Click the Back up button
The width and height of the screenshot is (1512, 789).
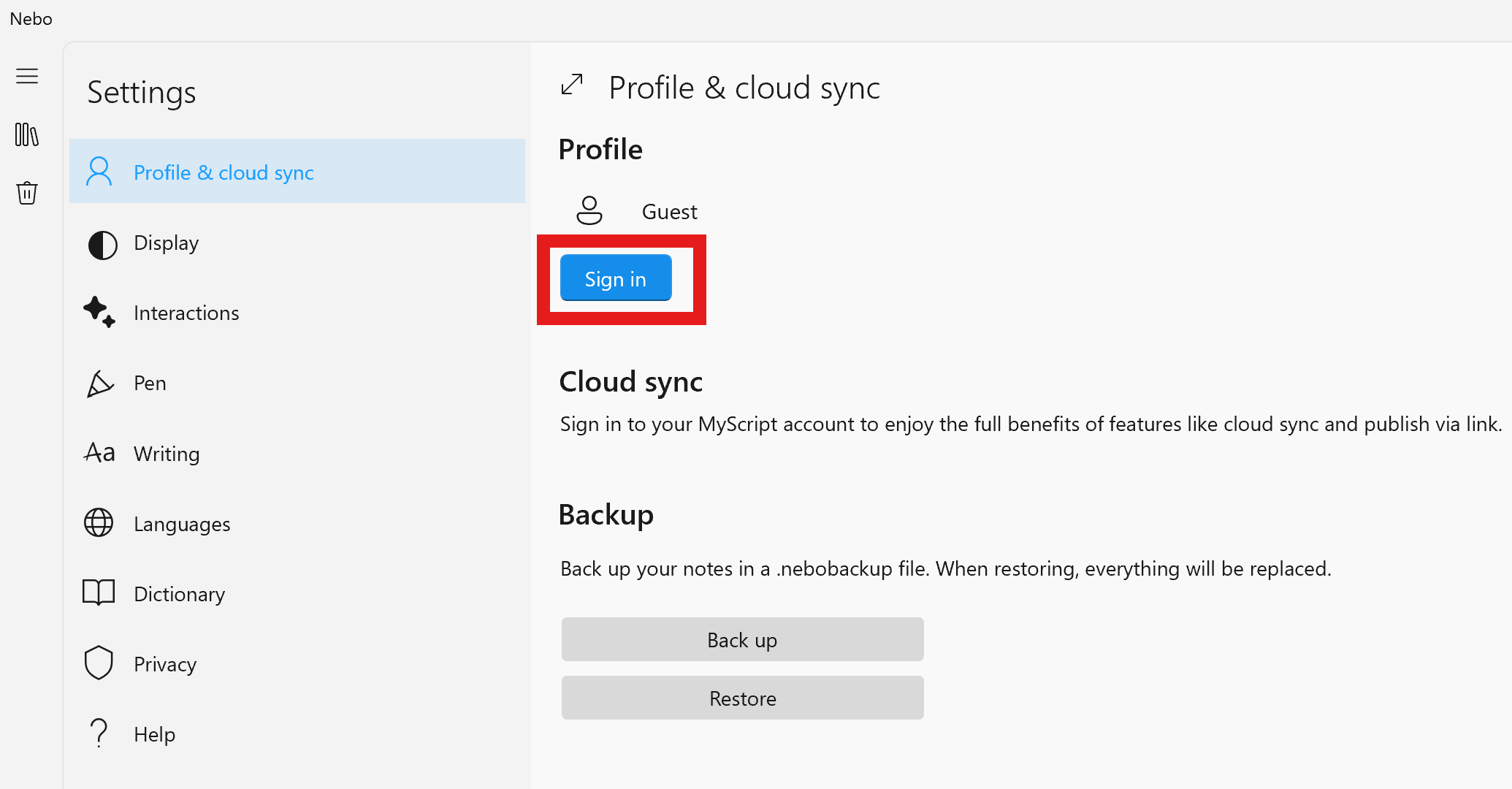[742, 640]
